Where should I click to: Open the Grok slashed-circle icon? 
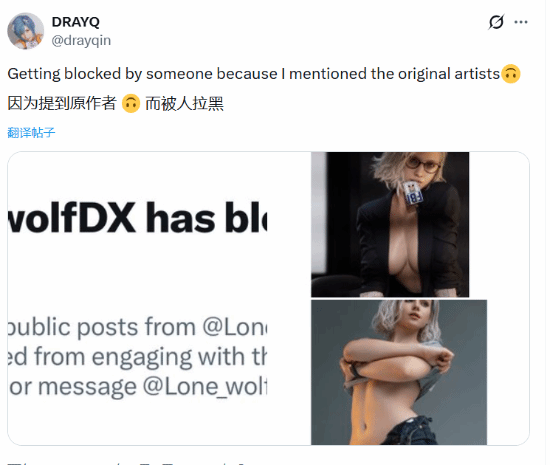click(496, 22)
